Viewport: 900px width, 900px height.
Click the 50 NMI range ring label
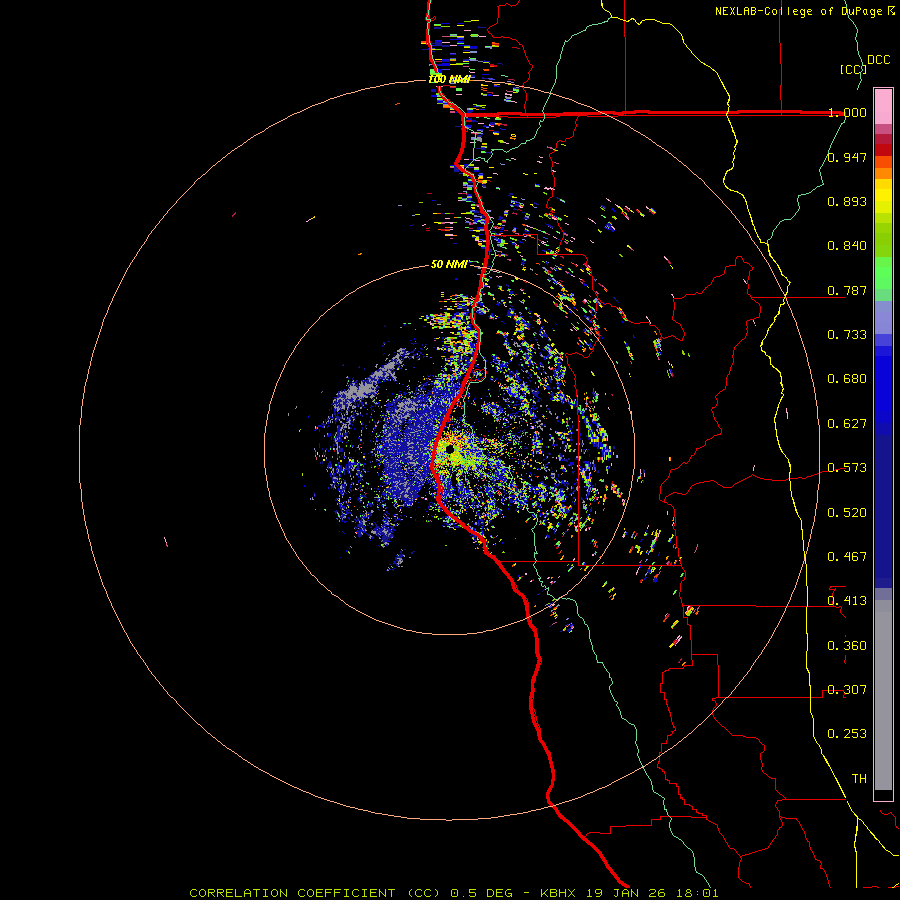pyautogui.click(x=449, y=264)
